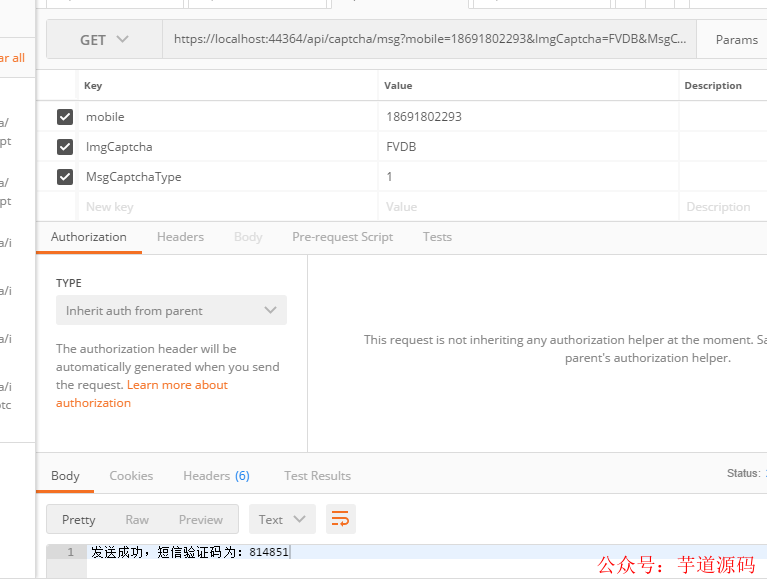Select Raw response view
Screen dimensions: 767x585
coord(137,519)
